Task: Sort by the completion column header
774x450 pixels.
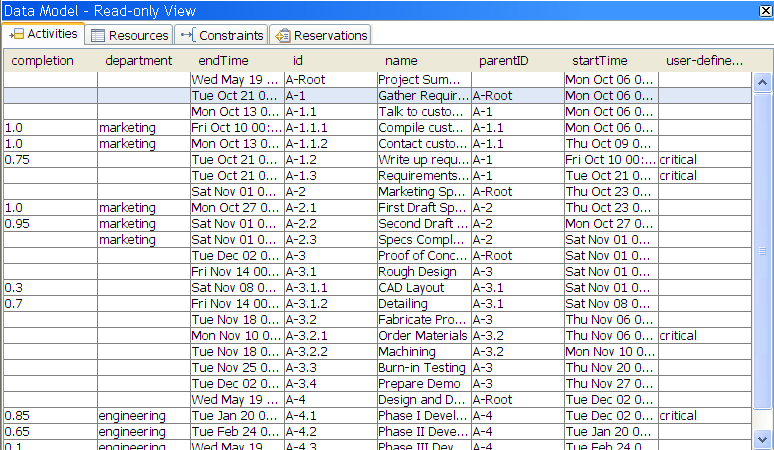Action: [43, 61]
